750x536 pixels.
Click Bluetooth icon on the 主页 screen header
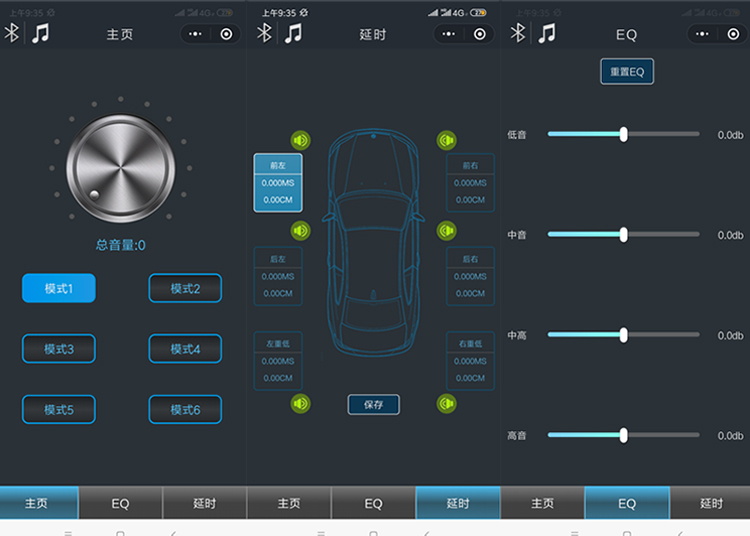point(13,33)
